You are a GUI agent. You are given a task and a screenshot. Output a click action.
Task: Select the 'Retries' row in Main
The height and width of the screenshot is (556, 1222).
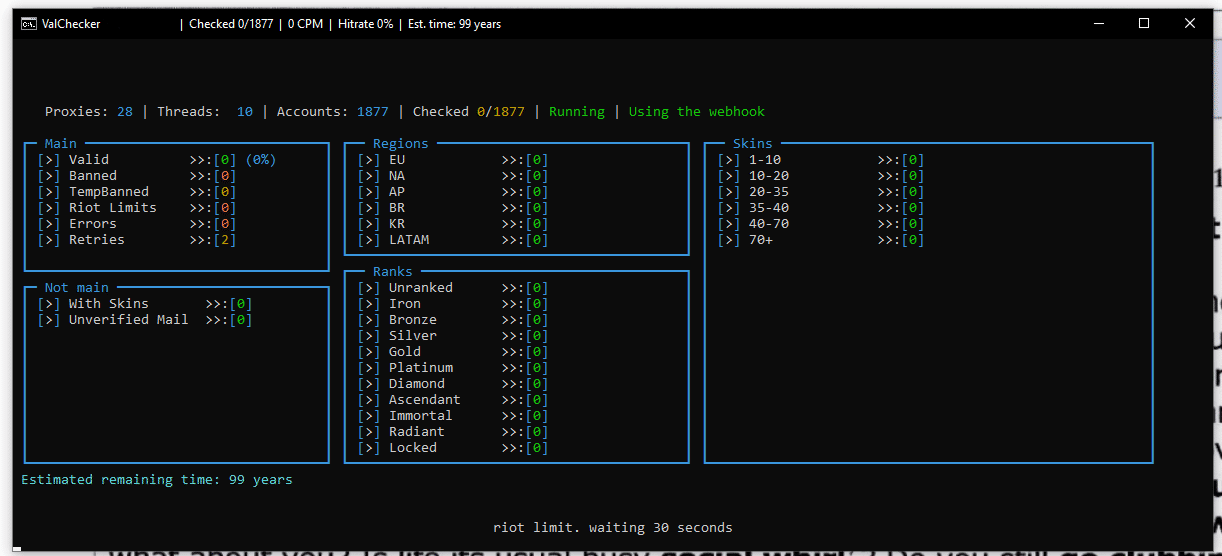137,240
